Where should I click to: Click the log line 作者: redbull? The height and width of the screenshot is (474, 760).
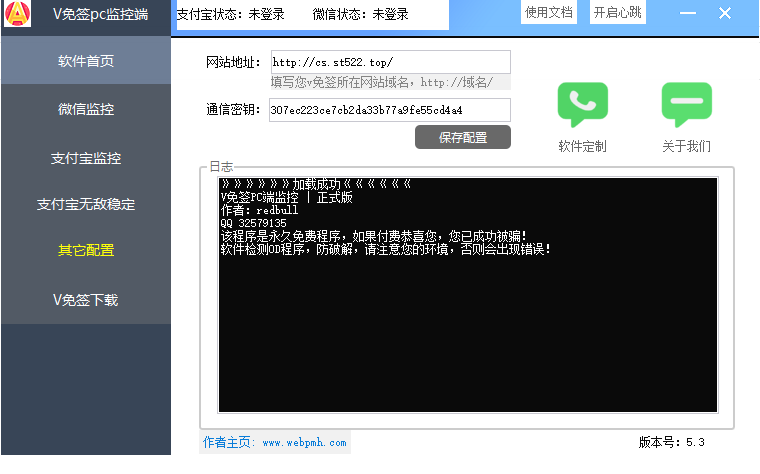tap(259, 210)
